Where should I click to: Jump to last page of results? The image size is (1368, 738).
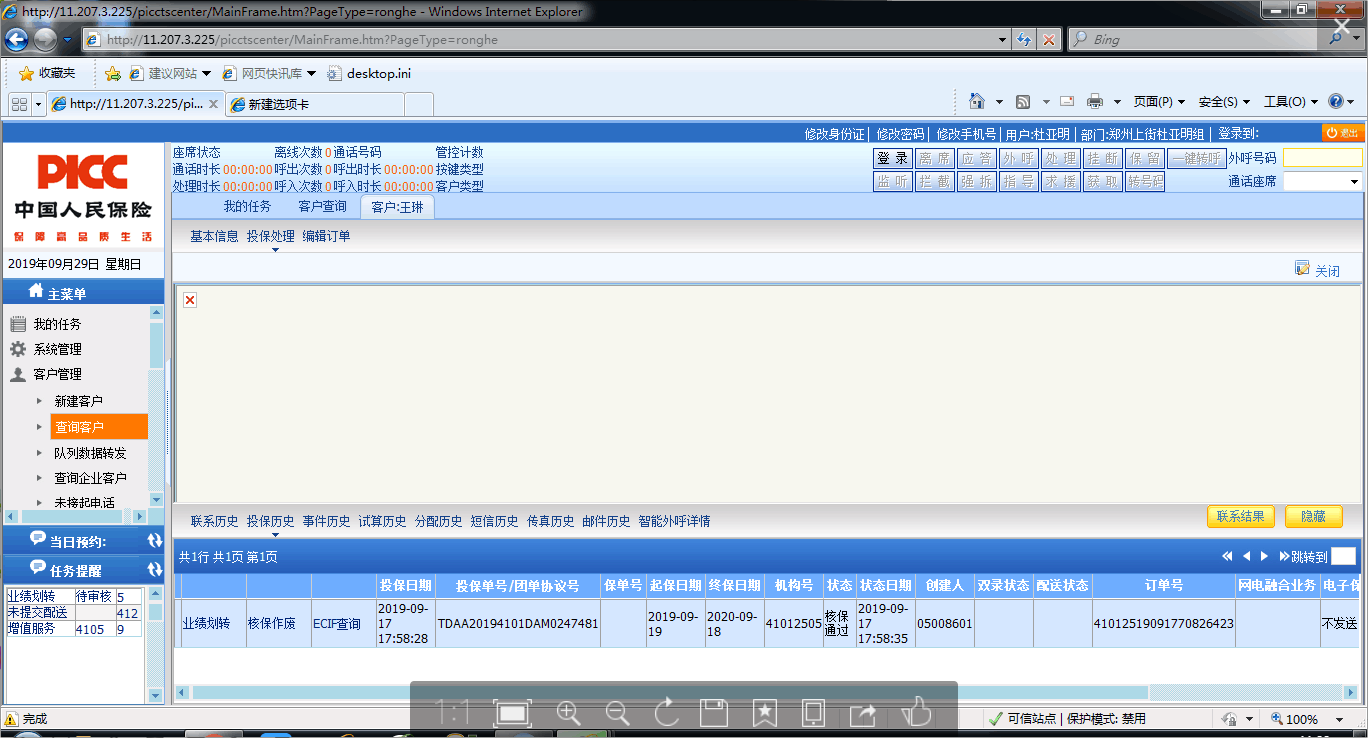pyautogui.click(x=1284, y=556)
